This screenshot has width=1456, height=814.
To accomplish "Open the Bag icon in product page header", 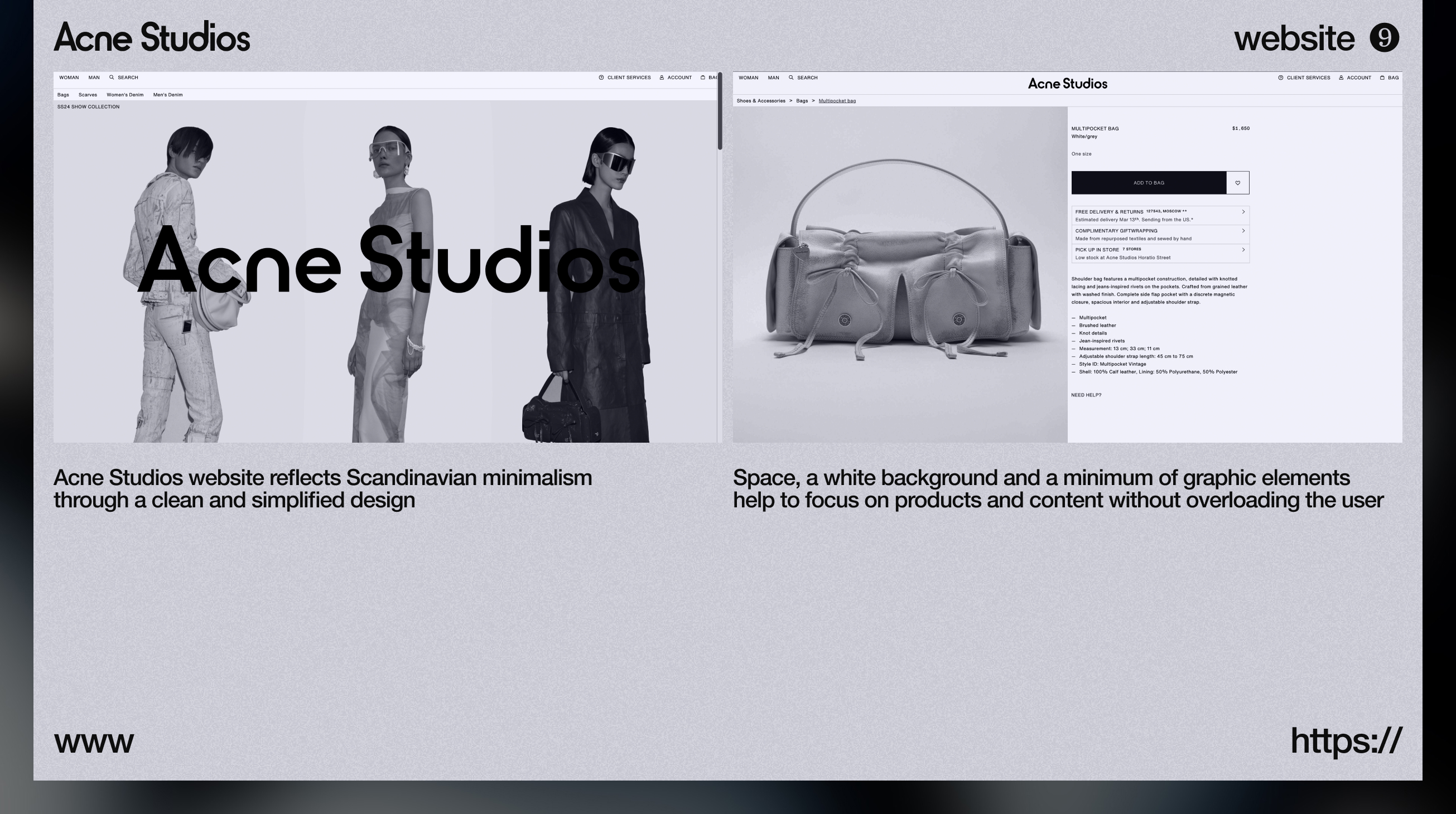I will [x=1382, y=78].
